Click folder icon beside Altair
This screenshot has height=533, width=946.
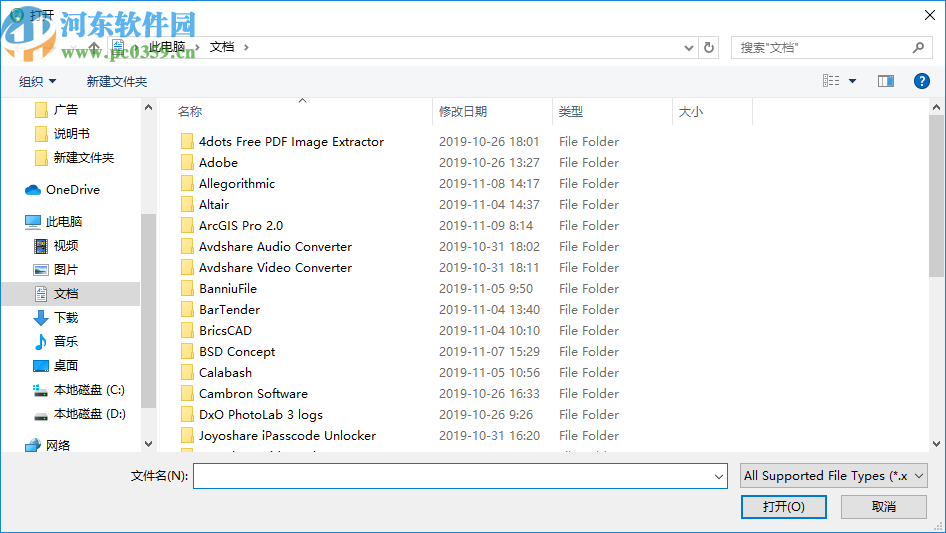(187, 205)
